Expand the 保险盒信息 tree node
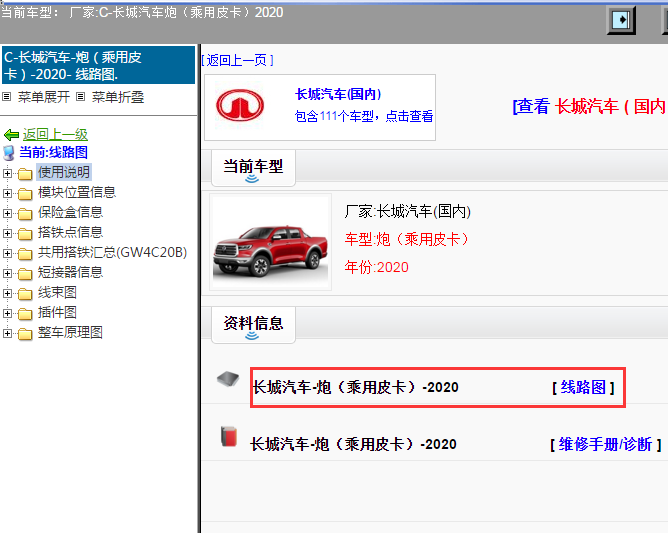The width and height of the screenshot is (668, 533). pos(7,213)
